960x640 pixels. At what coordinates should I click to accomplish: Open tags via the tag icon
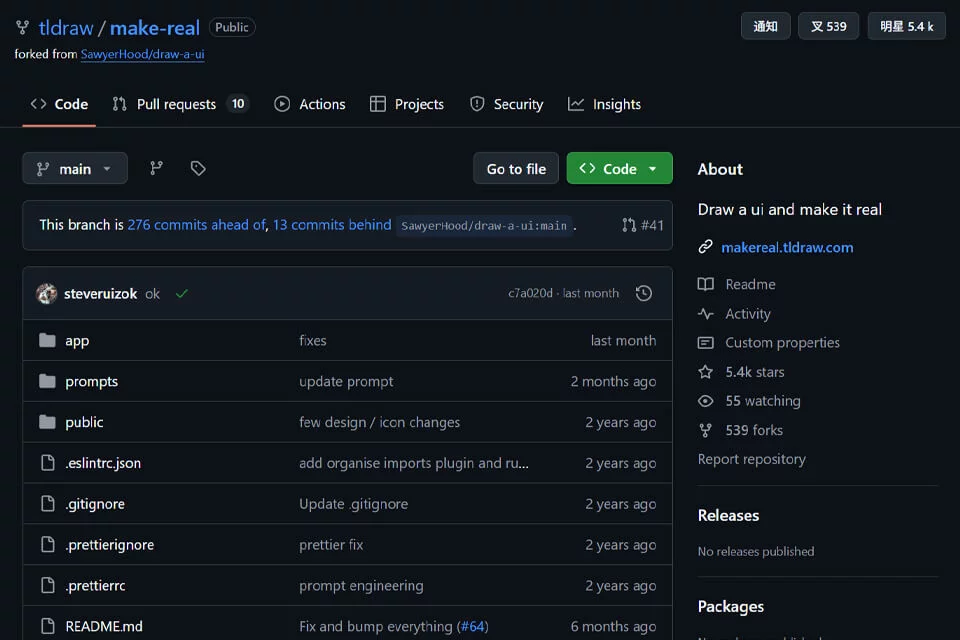(x=198, y=168)
